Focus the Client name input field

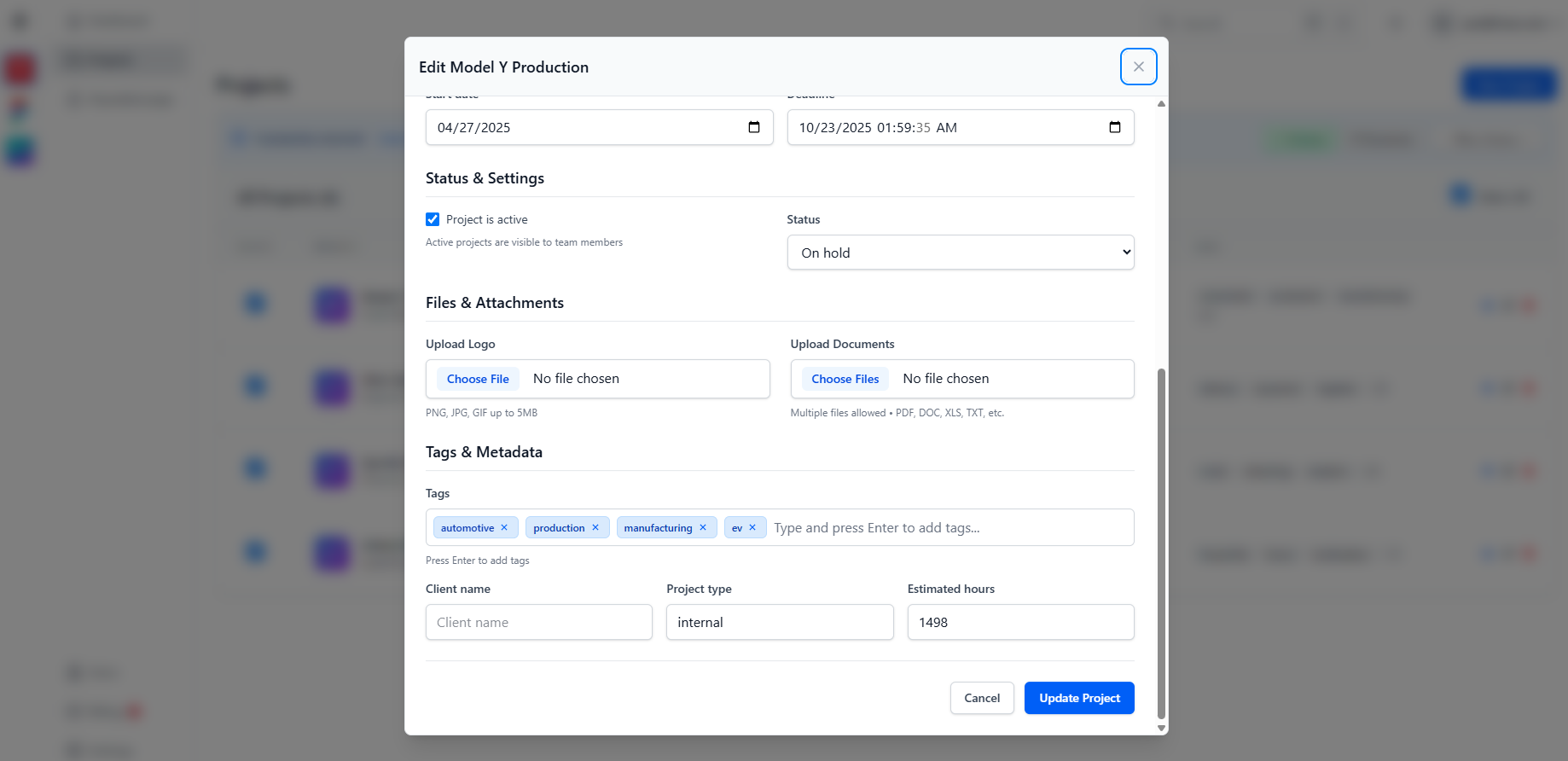coord(538,622)
